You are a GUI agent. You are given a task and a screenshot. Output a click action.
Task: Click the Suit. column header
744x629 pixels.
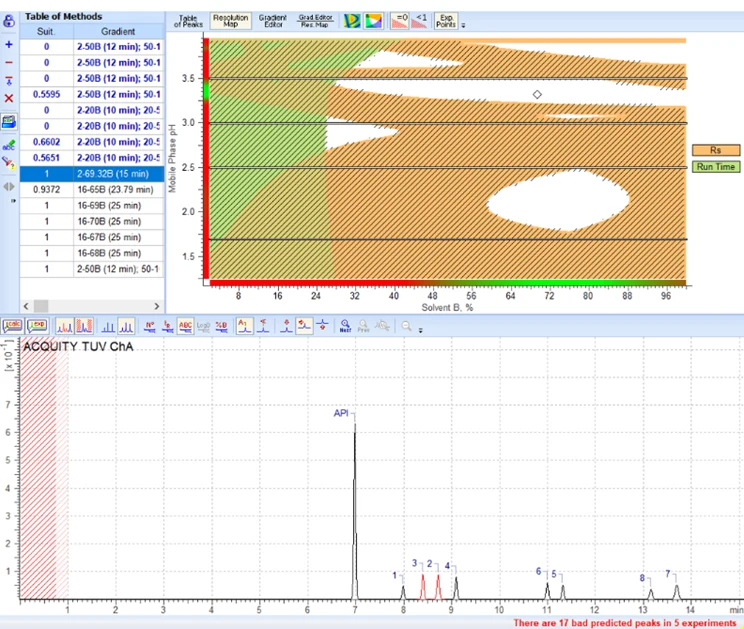[x=46, y=31]
